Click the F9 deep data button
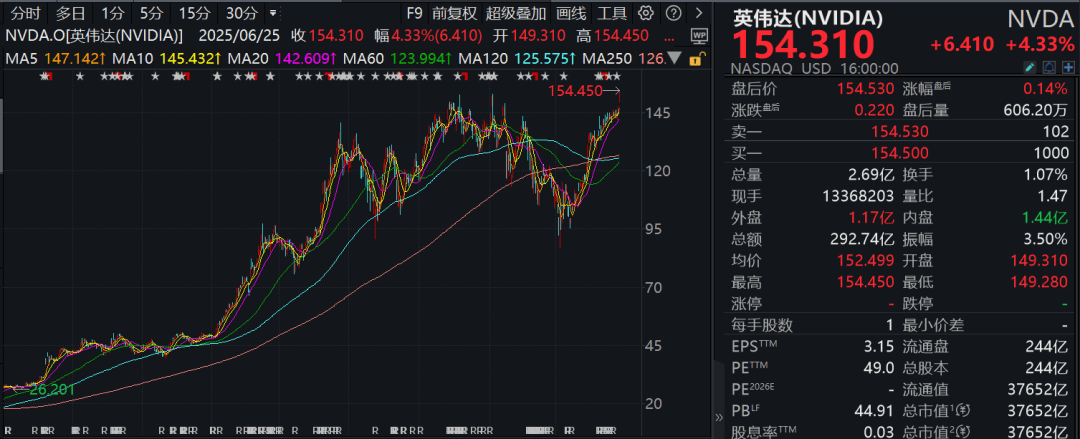The image size is (1080, 439). tap(414, 13)
